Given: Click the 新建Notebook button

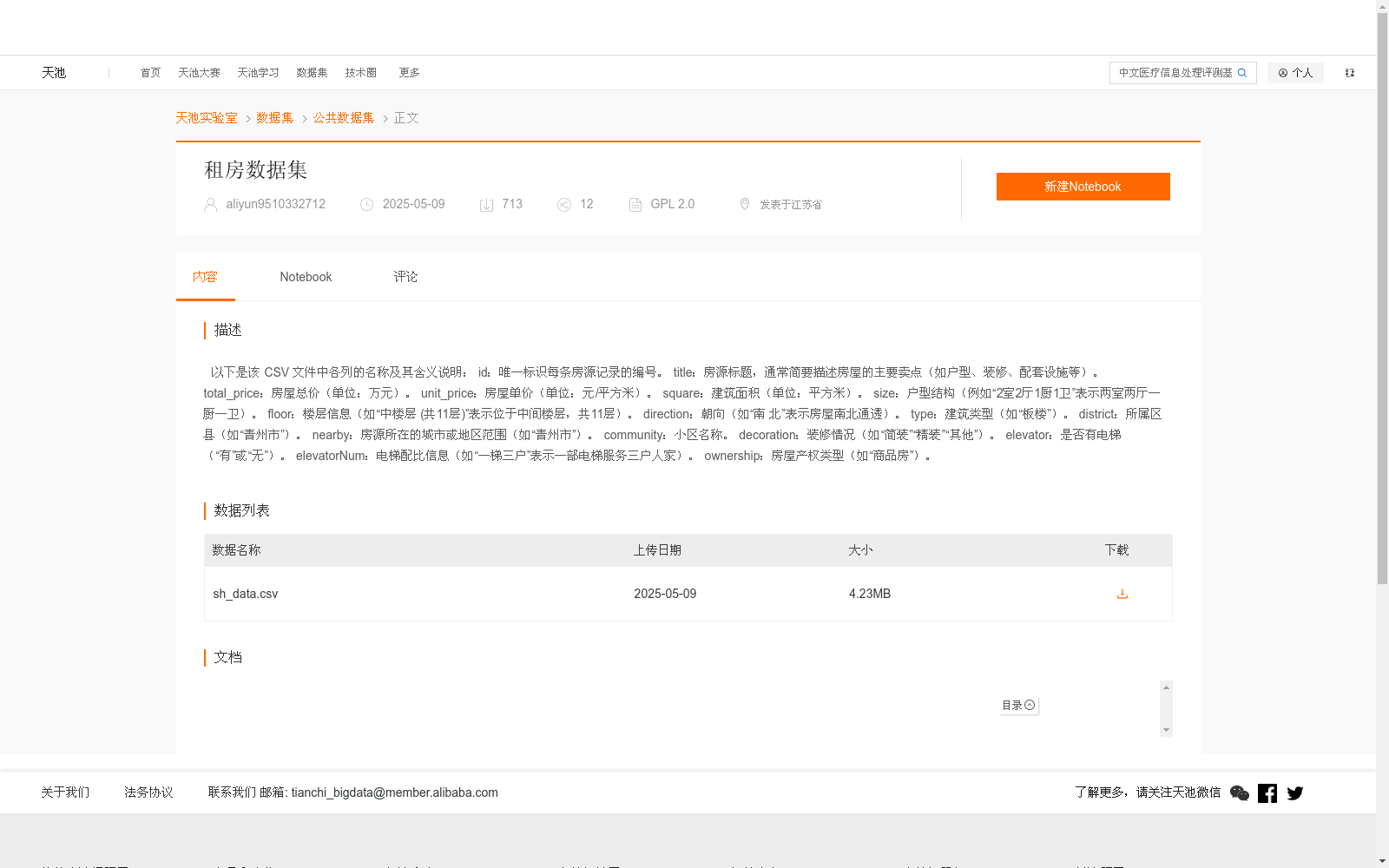Looking at the screenshot, I should coord(1083,187).
